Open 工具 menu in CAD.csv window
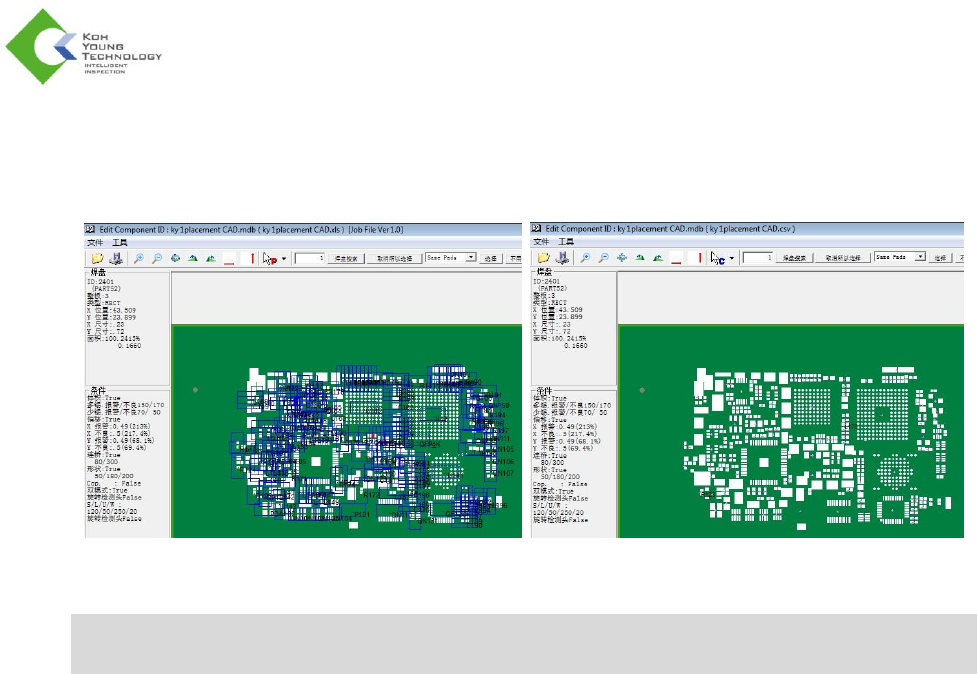The width and height of the screenshot is (977, 674). (566, 242)
